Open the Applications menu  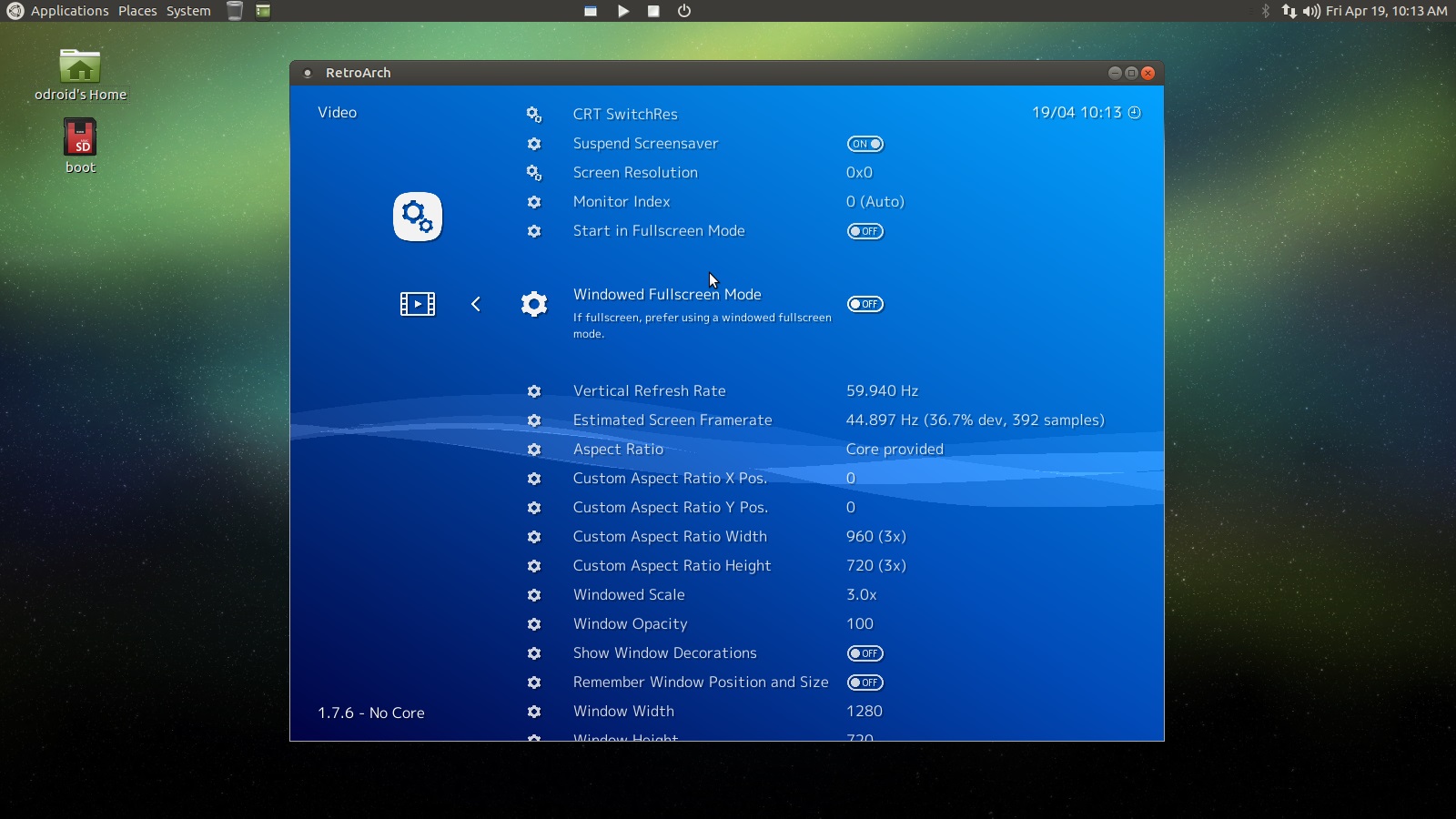68,11
